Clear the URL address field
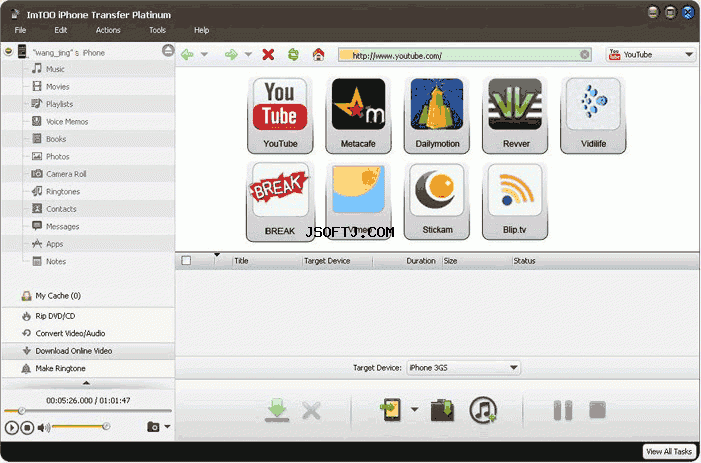This screenshot has height=463, width=701. (584, 55)
